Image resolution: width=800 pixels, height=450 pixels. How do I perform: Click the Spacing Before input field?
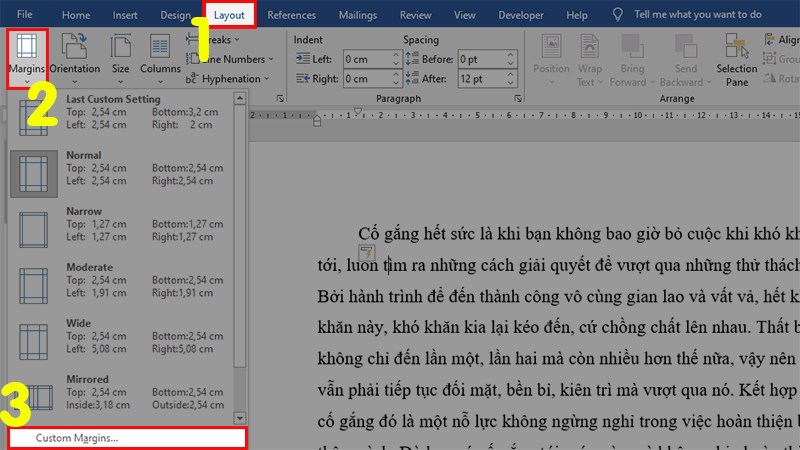click(482, 59)
